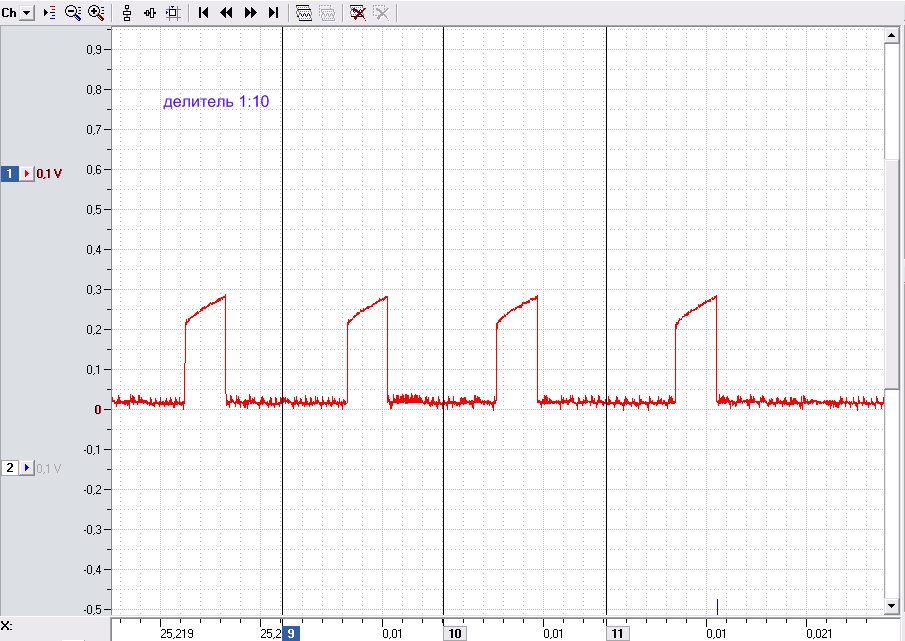905x641 pixels.
Task: Click the vertical scrollbar up arrow
Action: pyautogui.click(x=891, y=36)
